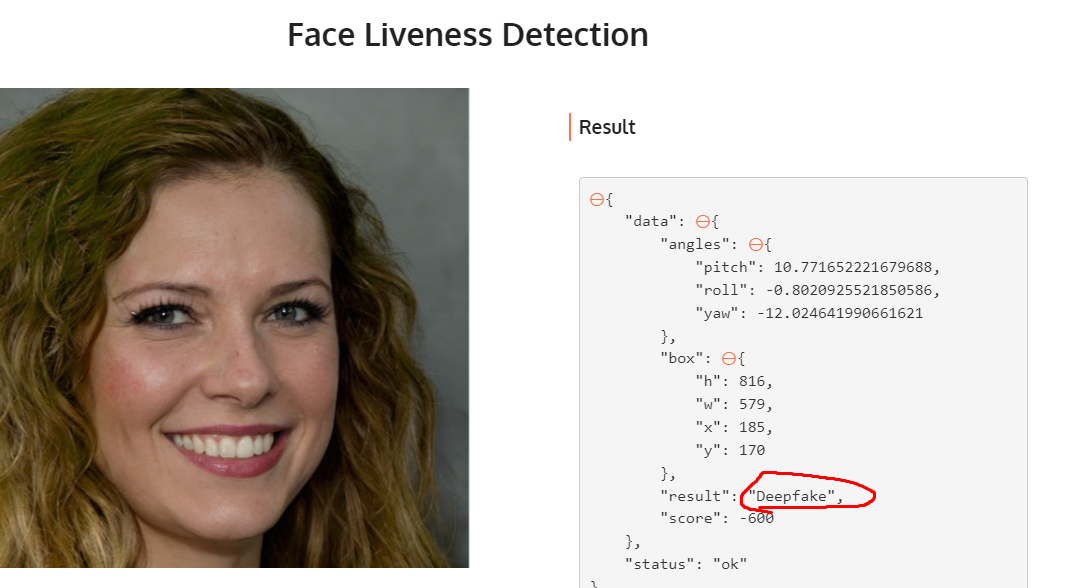1087x588 pixels.
Task: Click the "pitch" key label
Action: (x=726, y=268)
